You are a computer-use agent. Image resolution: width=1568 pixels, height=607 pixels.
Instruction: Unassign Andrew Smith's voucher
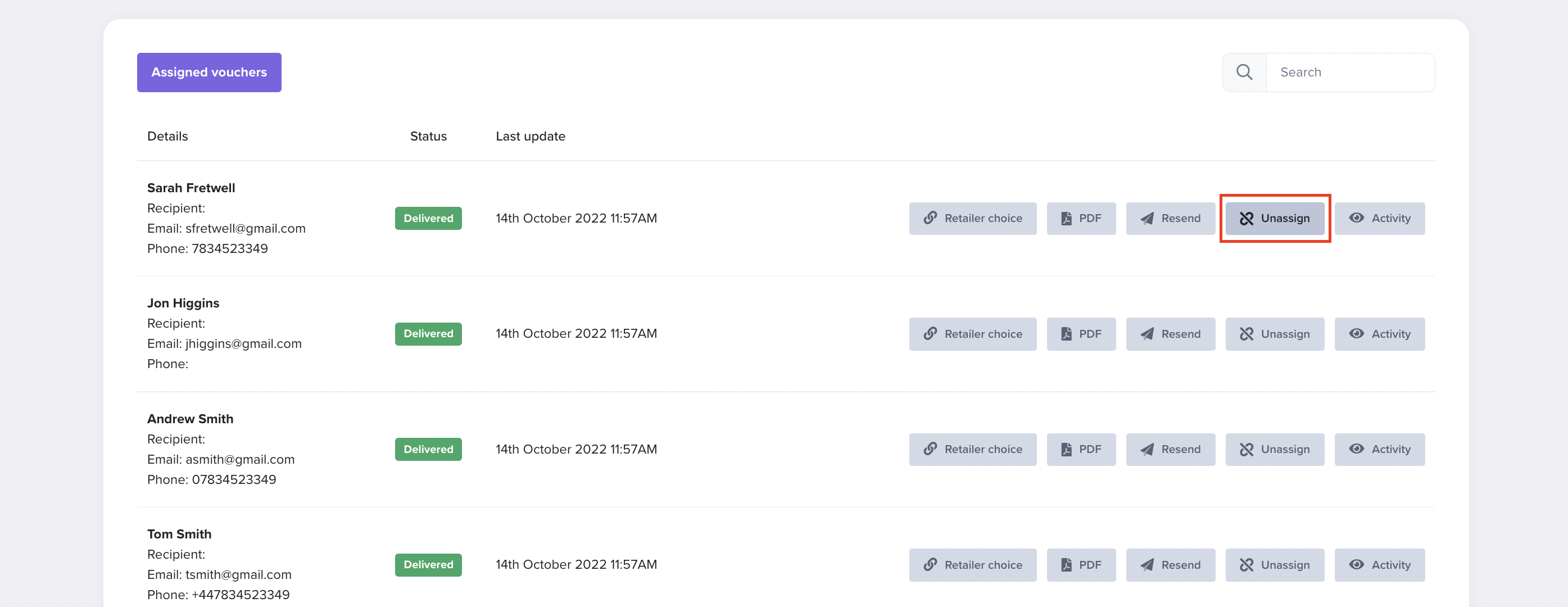coord(1275,449)
